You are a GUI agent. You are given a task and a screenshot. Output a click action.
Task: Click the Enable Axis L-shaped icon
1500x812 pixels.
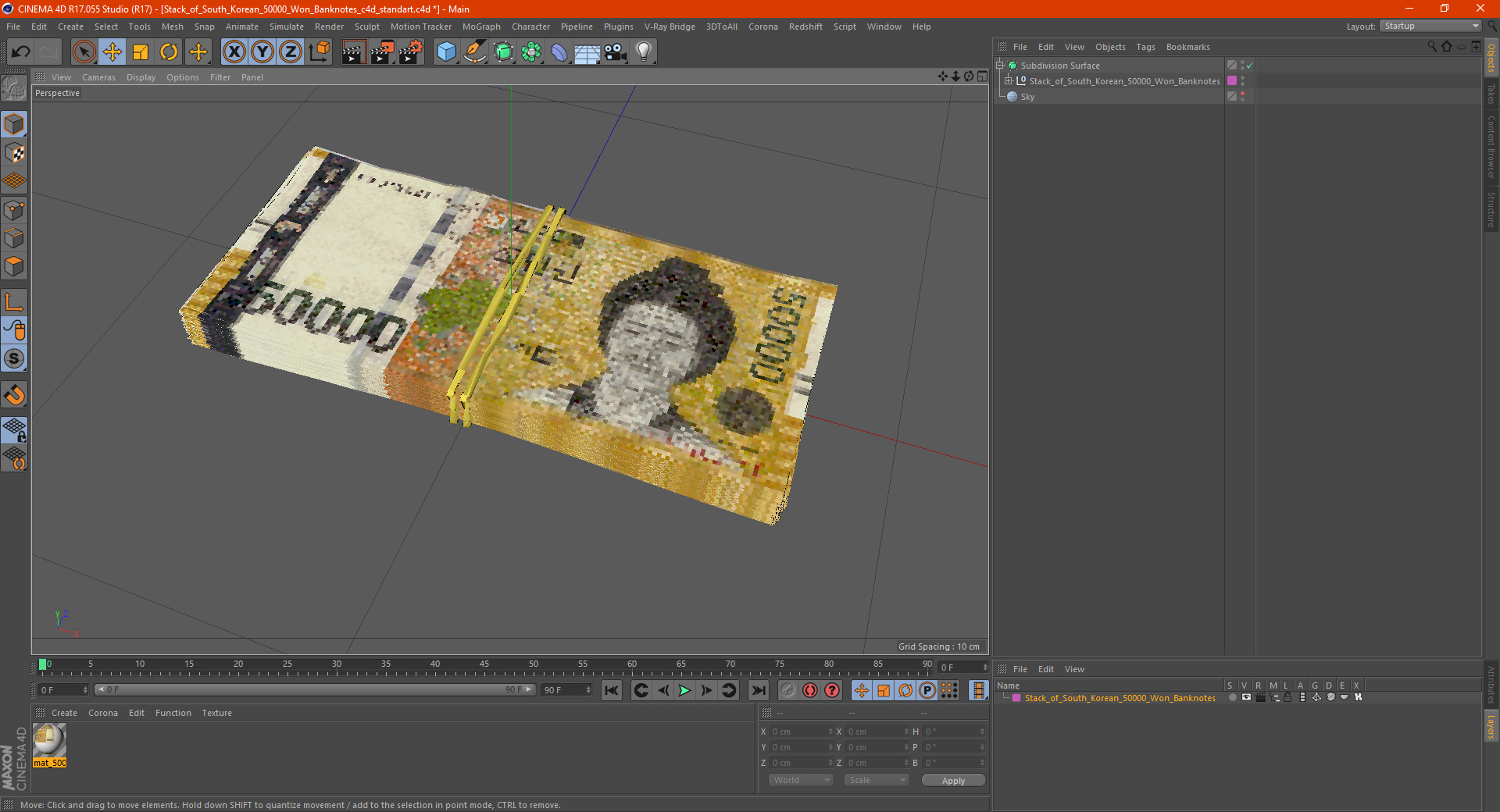14,302
